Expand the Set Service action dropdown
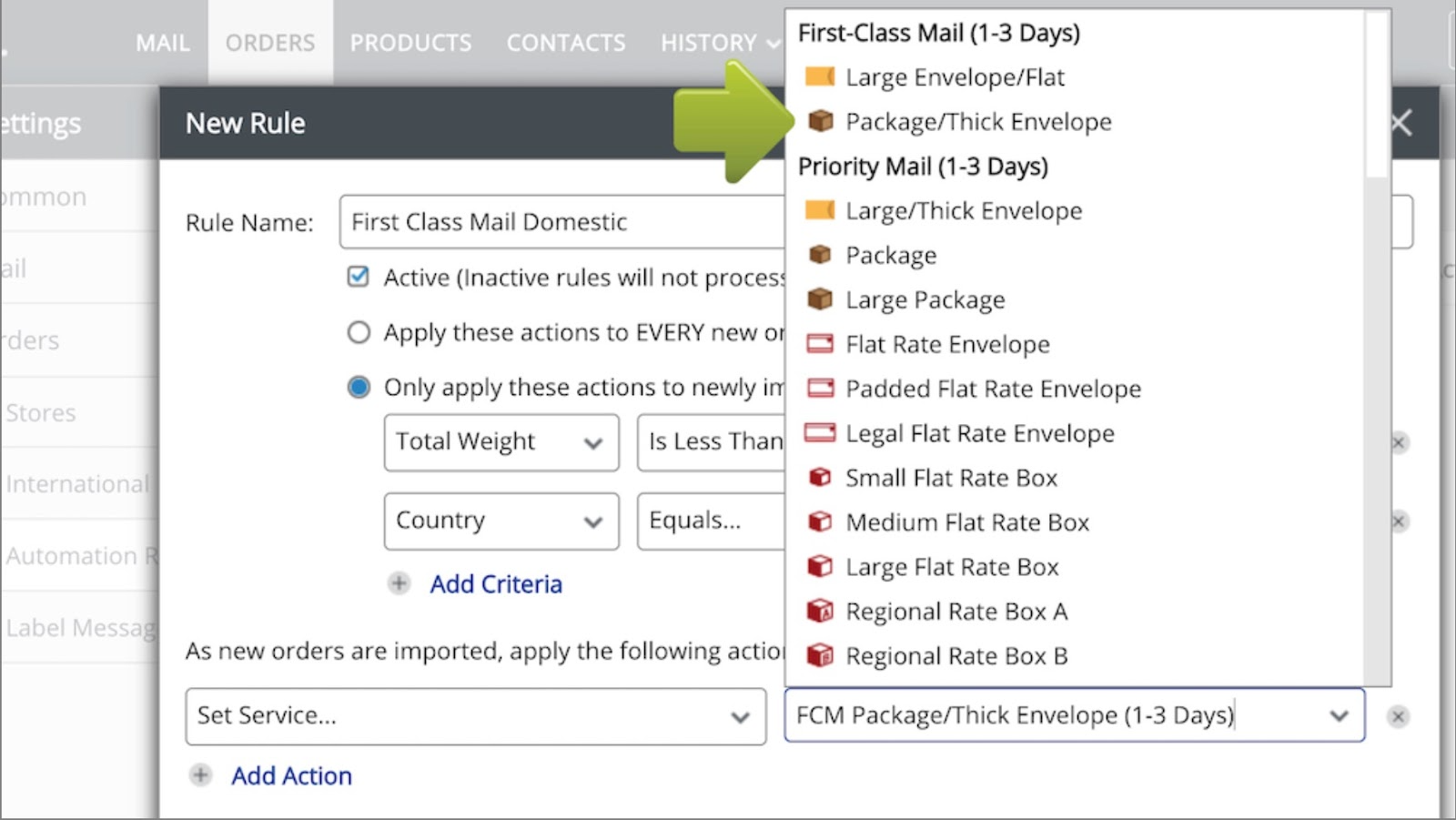Screen dimensions: 1456x820 click(475, 716)
